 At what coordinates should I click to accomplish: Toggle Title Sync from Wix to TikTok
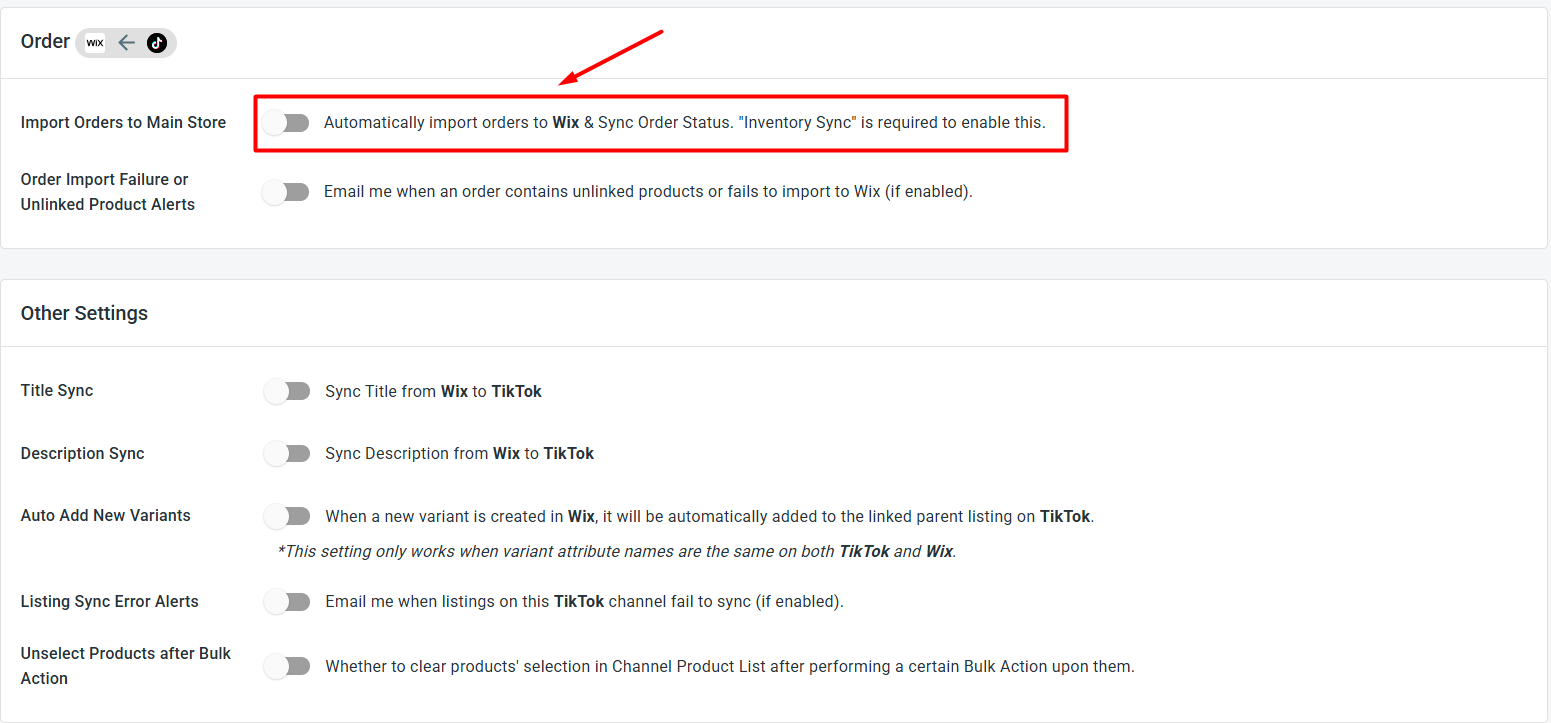[287, 391]
